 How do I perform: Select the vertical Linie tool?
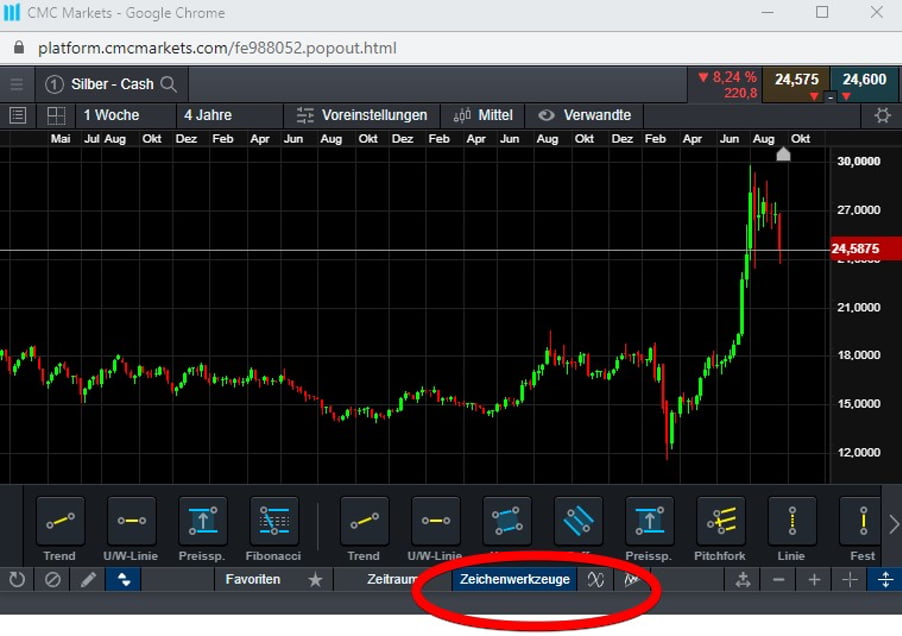click(x=792, y=522)
